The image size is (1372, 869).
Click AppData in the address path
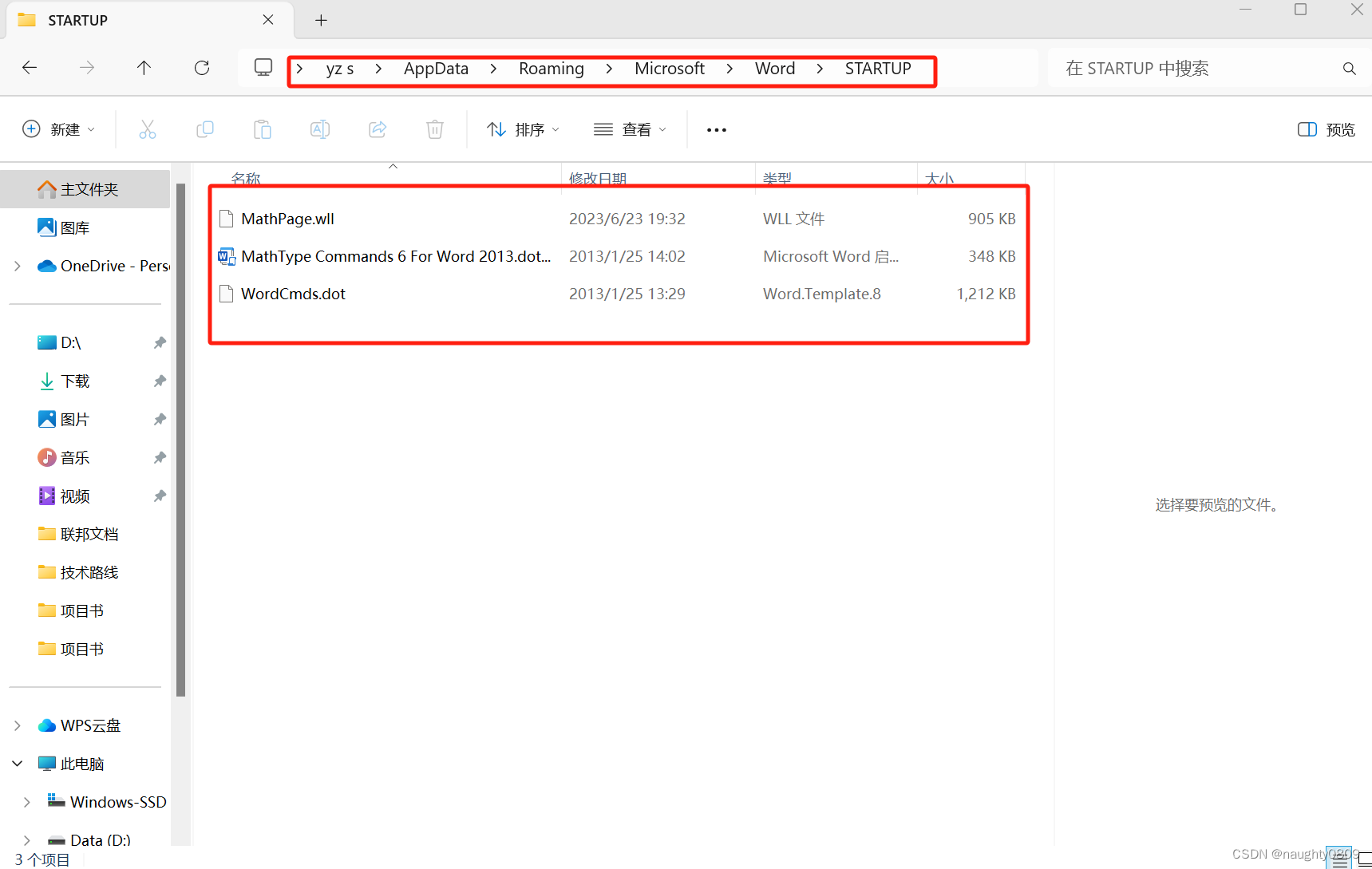436,69
